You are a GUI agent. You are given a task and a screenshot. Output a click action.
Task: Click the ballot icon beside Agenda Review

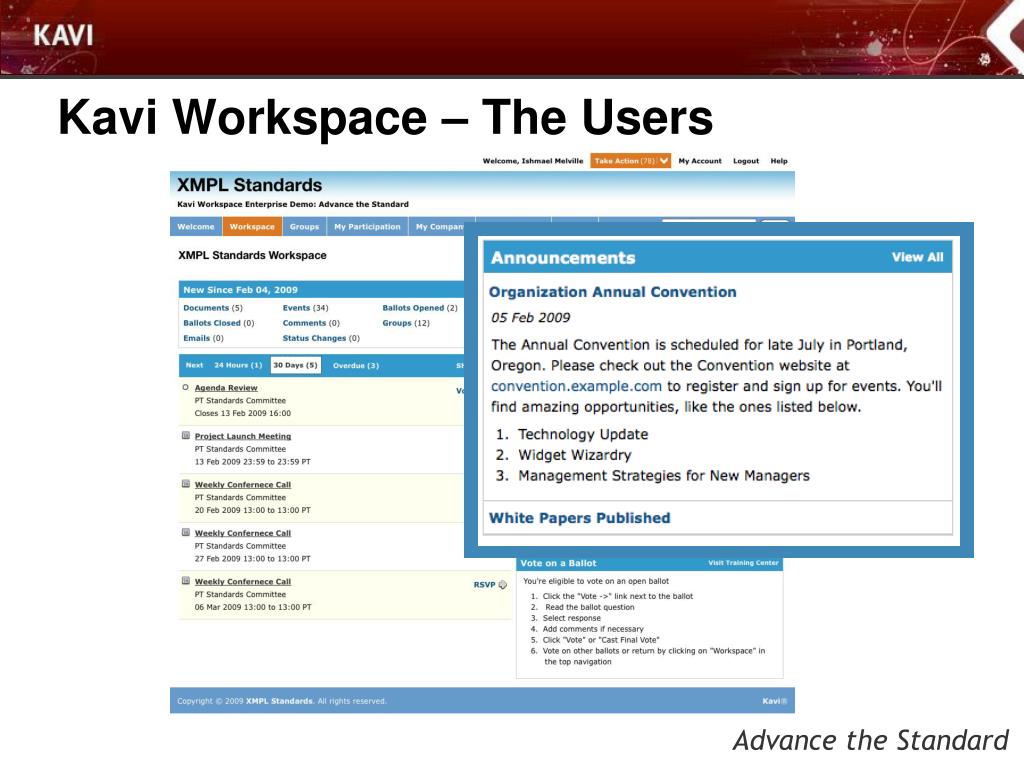tap(185, 387)
